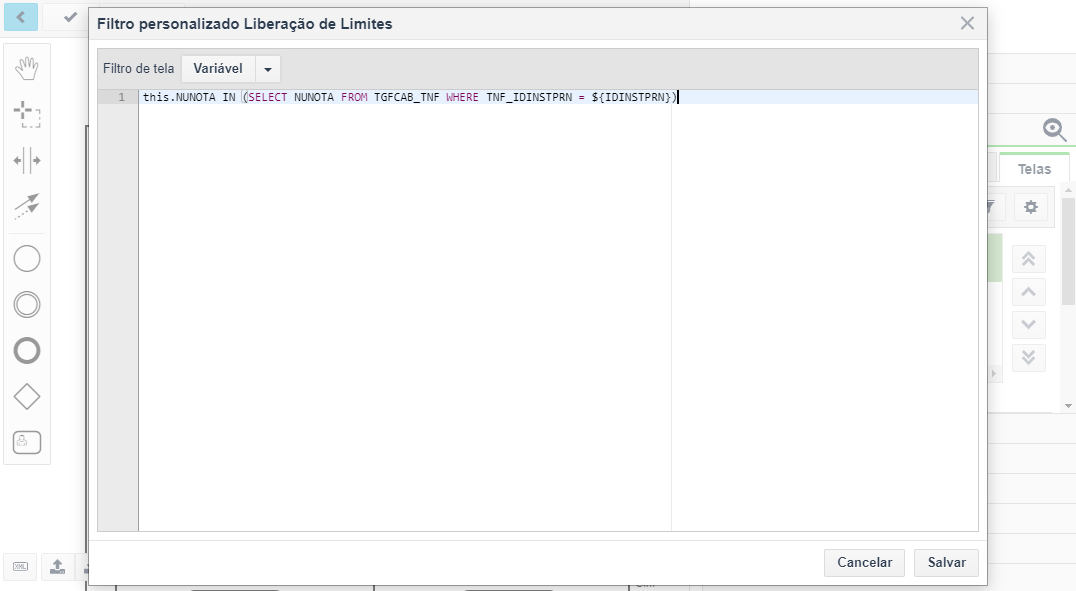Viewport: 1076px width, 591px height.
Task: Add a start event thin circle
Action: coord(27,259)
